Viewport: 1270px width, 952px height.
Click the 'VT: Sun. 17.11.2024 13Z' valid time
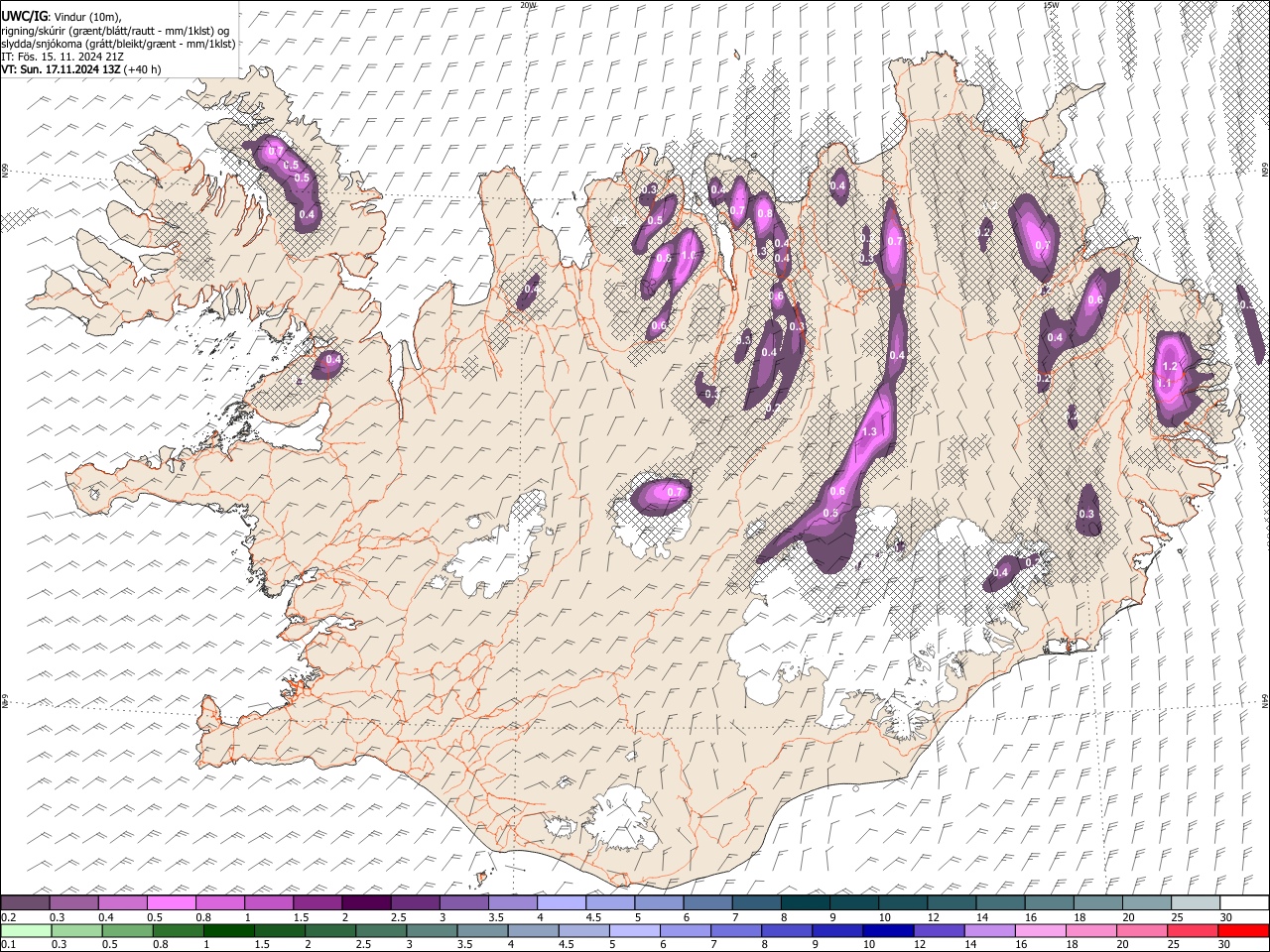pos(62,69)
